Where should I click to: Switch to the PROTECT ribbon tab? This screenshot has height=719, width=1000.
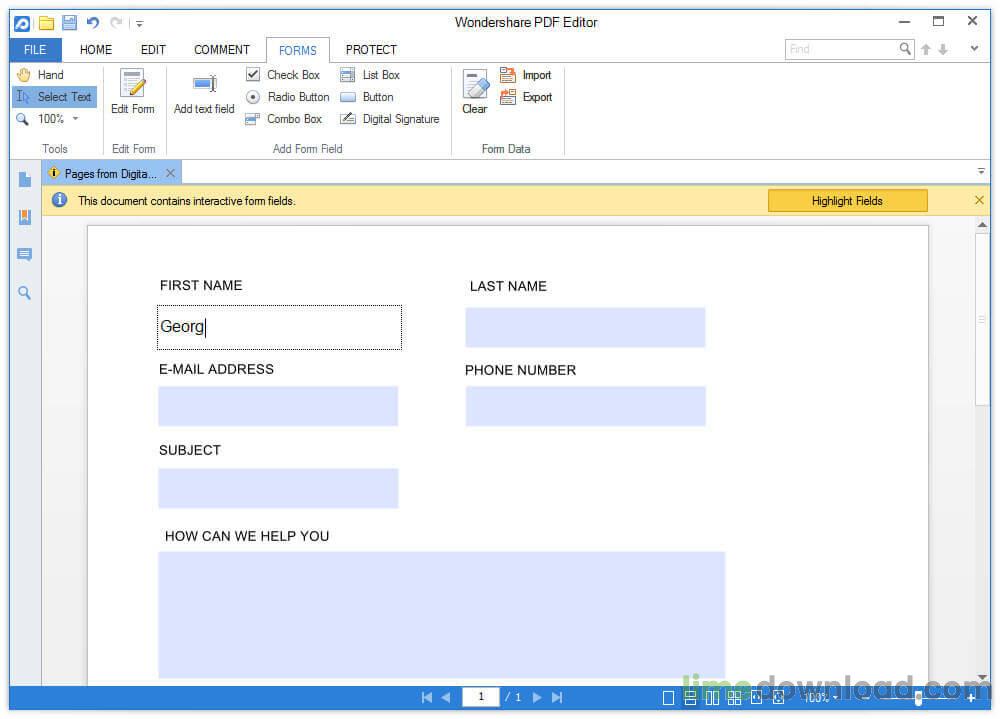pos(371,49)
